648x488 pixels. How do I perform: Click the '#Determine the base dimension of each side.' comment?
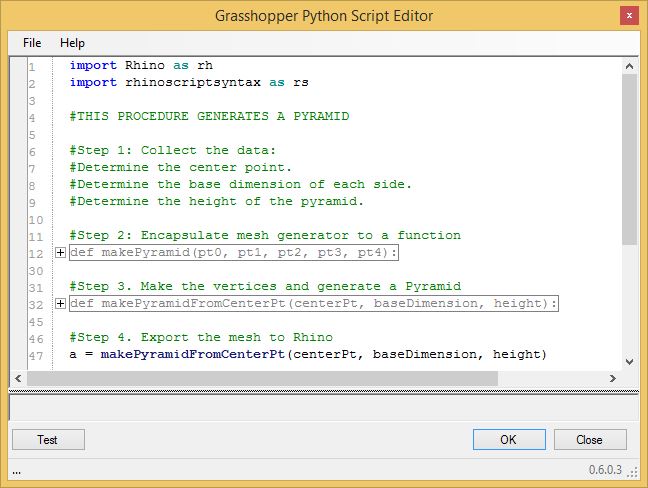pyautogui.click(x=241, y=184)
